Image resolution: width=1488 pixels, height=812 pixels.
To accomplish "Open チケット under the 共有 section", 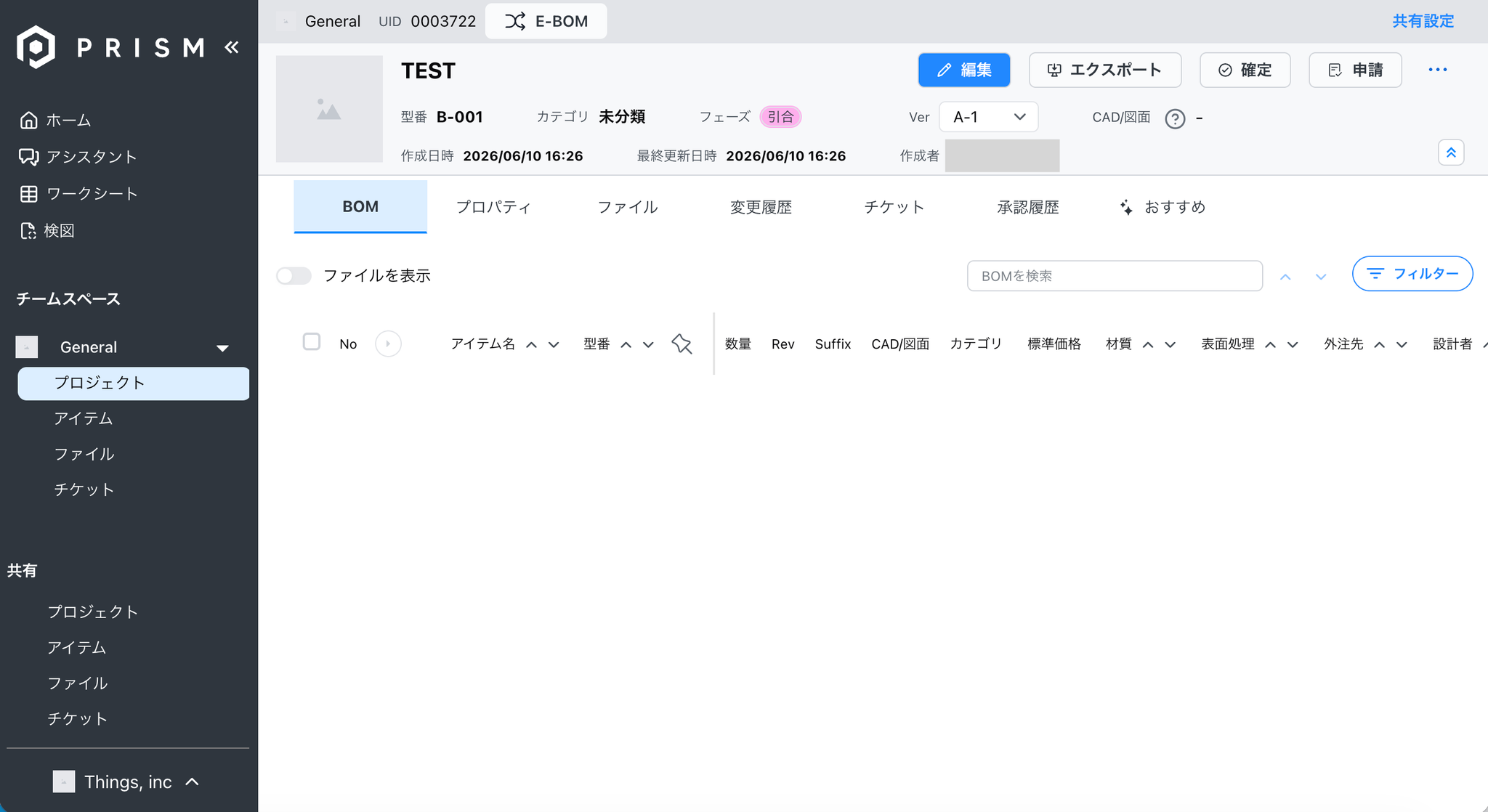I will [78, 718].
